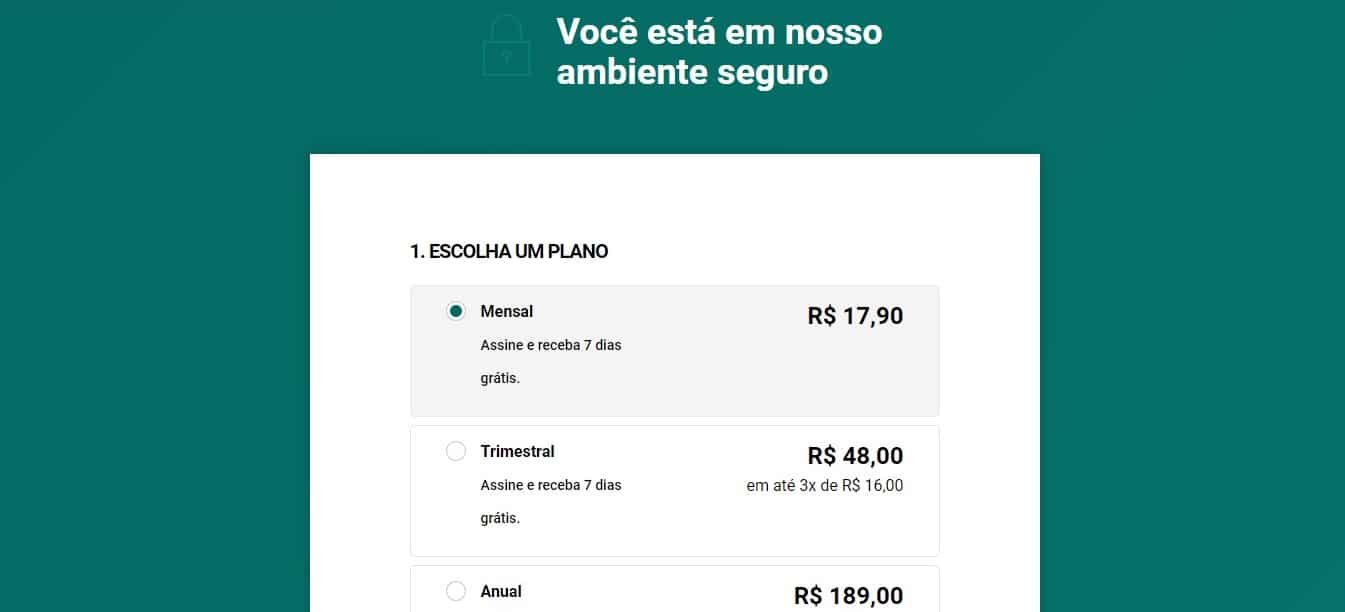Click the "Trimestral" plan label
This screenshot has width=1345, height=612.
517,451
